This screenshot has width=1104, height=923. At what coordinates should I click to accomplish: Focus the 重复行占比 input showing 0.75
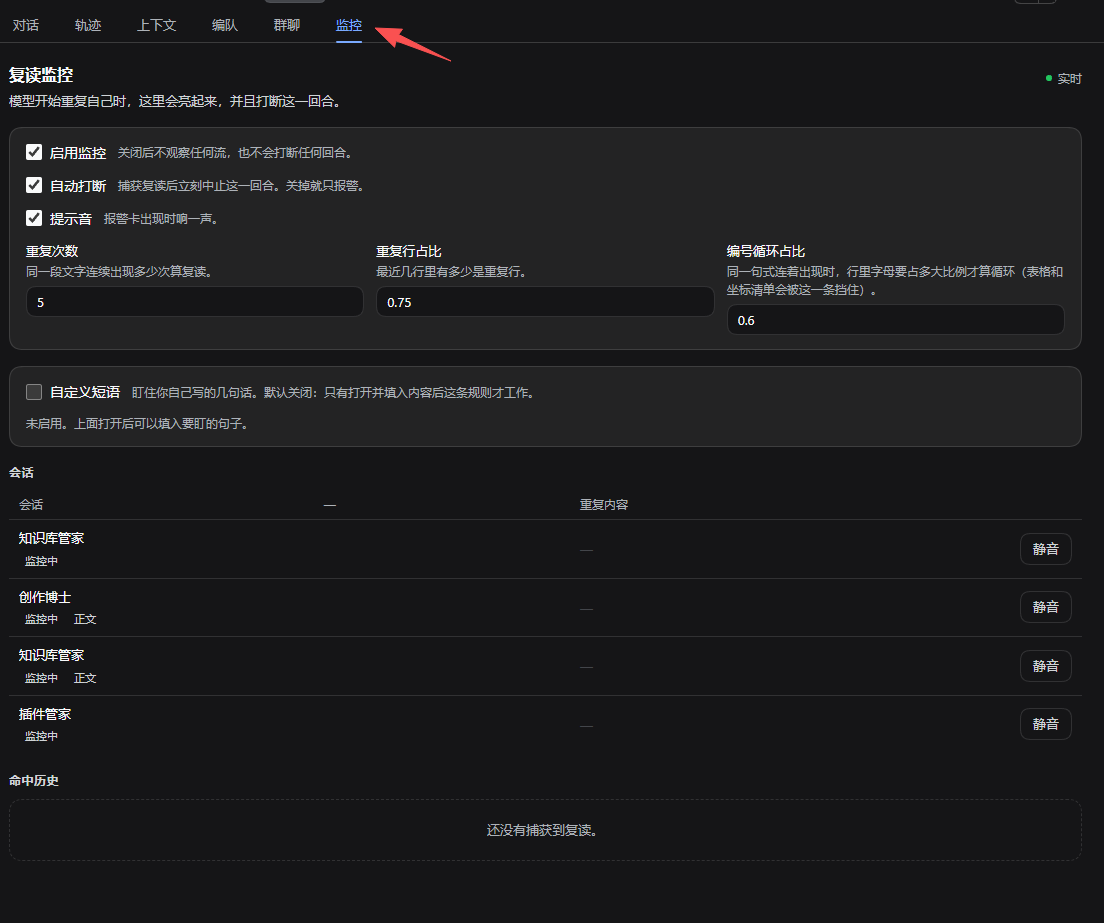point(545,302)
